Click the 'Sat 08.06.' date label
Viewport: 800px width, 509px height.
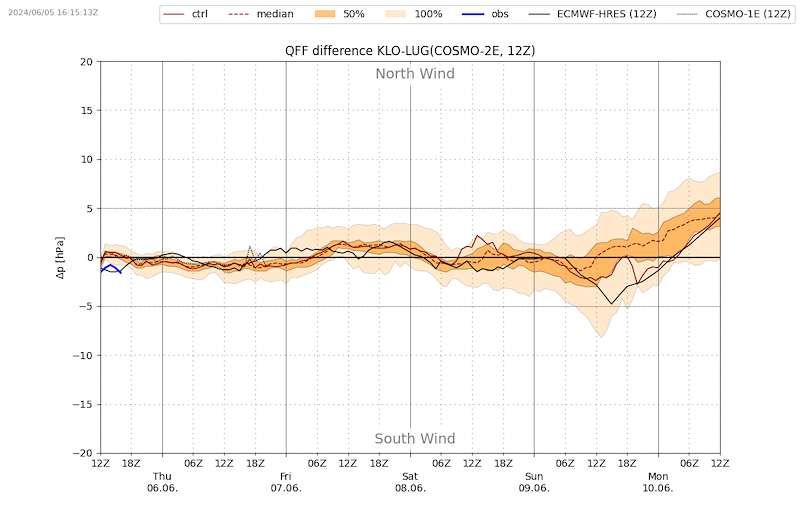click(410, 482)
